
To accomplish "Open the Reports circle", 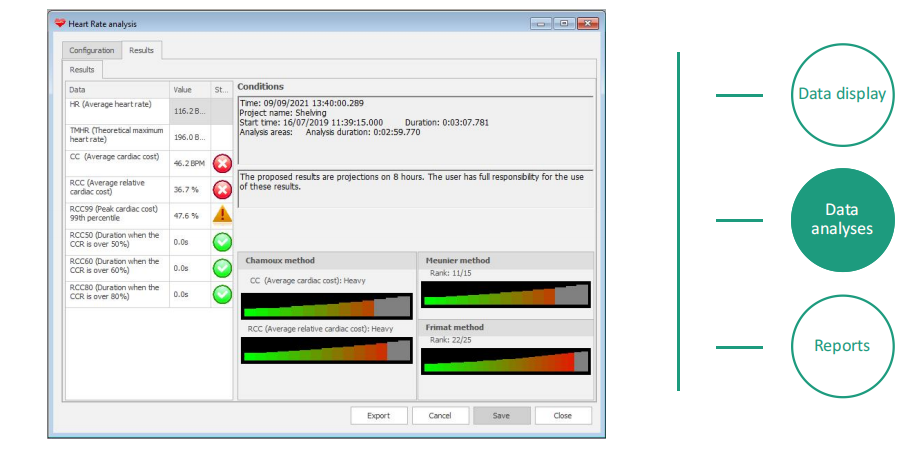I will click(841, 346).
